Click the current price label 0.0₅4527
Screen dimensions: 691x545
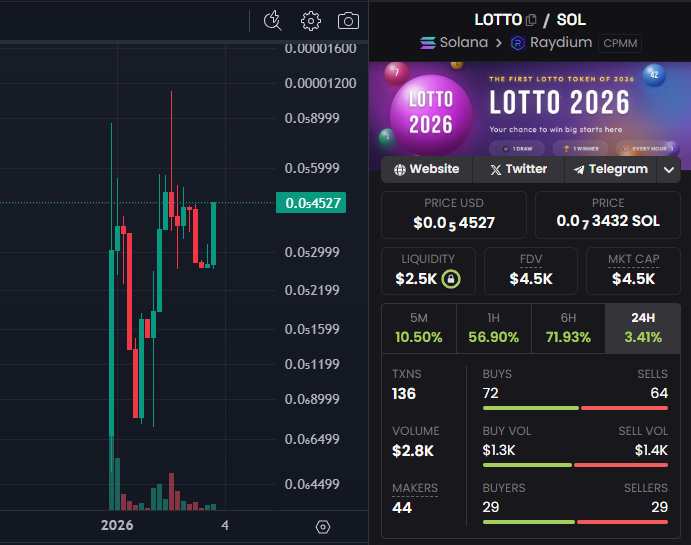[311, 203]
